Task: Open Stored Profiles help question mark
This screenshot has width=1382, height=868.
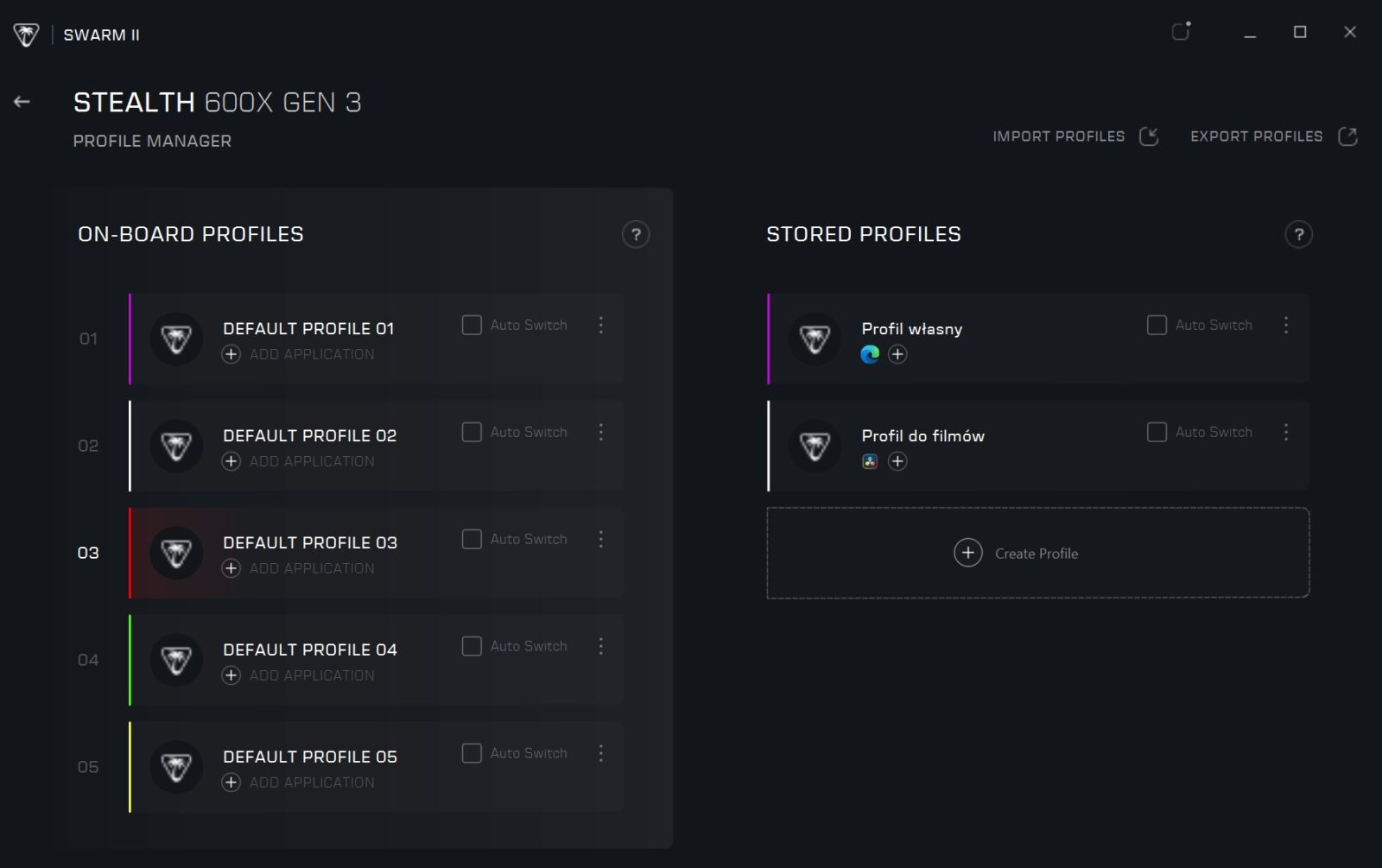Action: 1298,234
